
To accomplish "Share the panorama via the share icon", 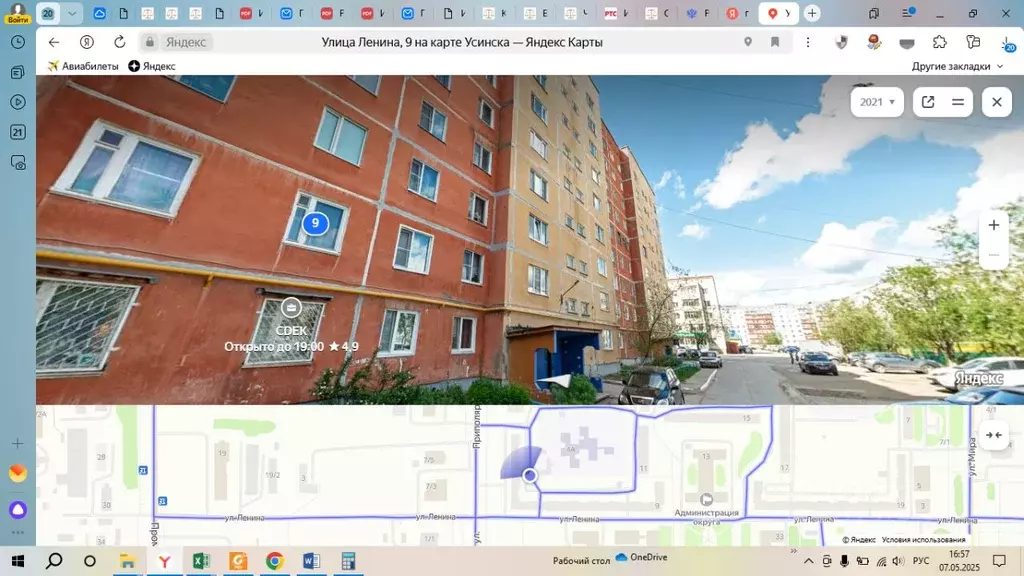I will pyautogui.click(x=928, y=102).
